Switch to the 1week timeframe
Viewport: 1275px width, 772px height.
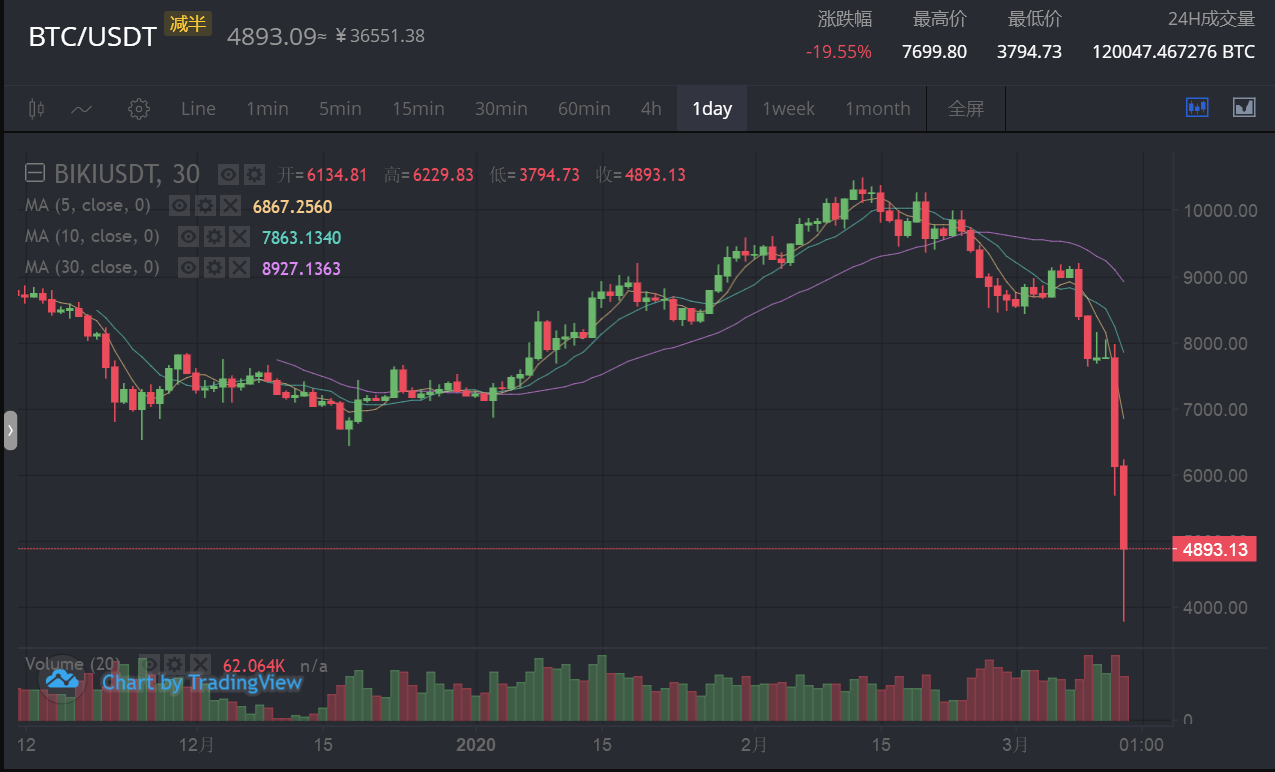click(x=788, y=109)
